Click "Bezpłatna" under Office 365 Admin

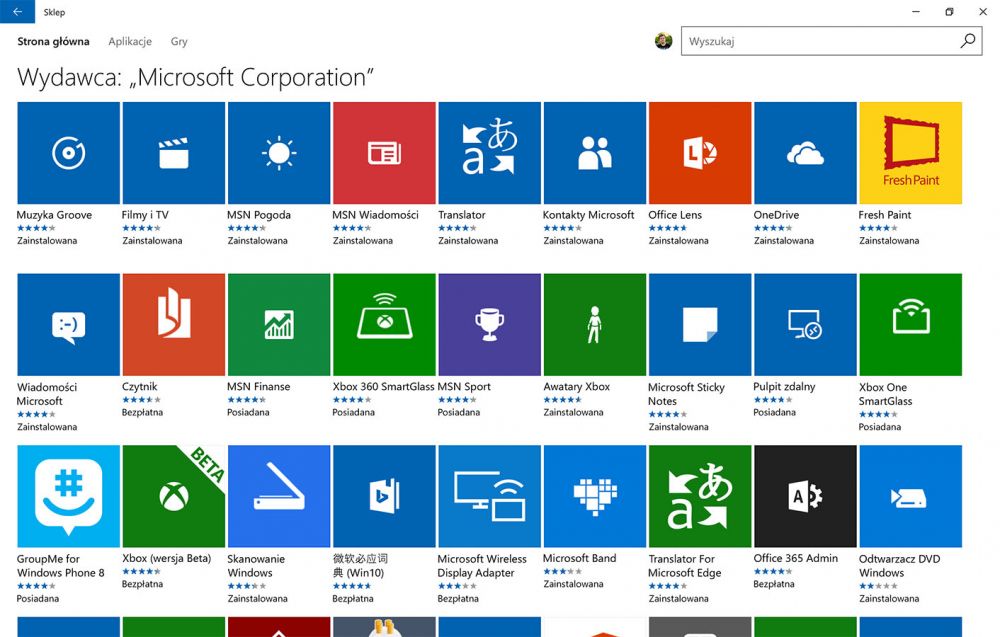pos(774,584)
